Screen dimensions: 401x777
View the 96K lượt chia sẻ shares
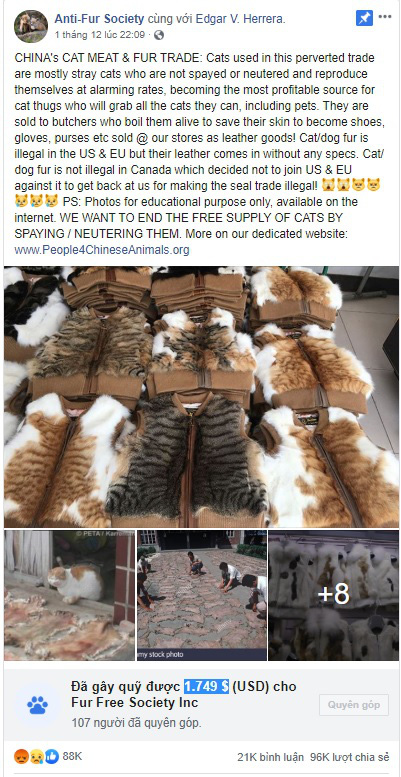[x=351, y=757]
